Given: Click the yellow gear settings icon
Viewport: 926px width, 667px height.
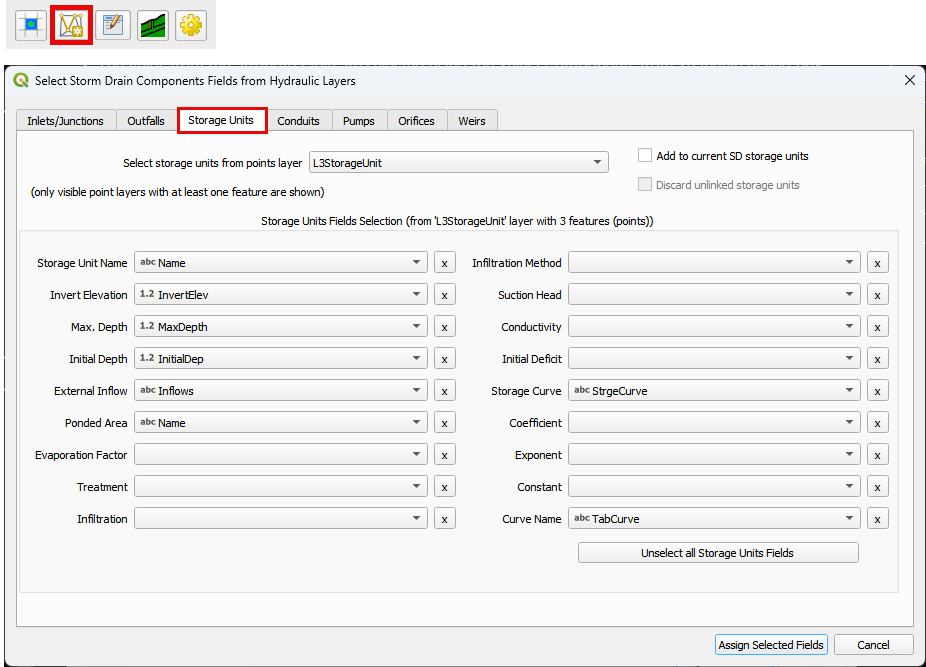Looking at the screenshot, I should pos(191,25).
